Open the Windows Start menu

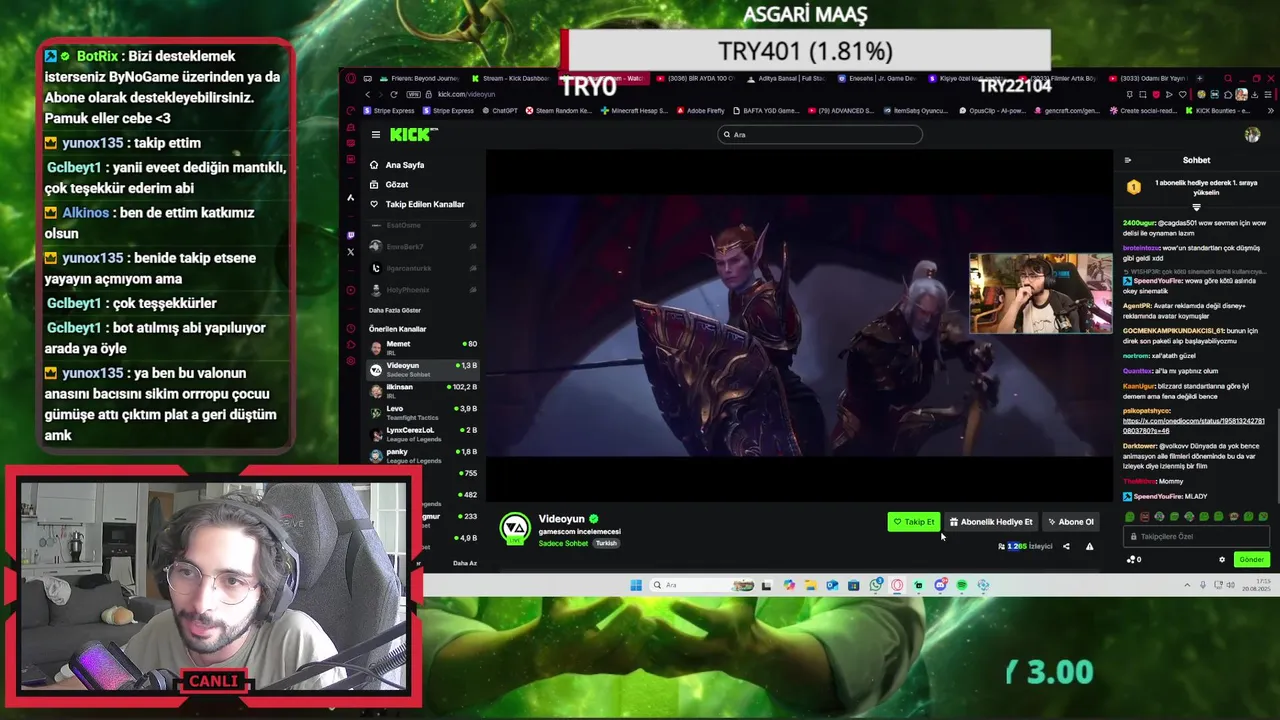(x=636, y=585)
